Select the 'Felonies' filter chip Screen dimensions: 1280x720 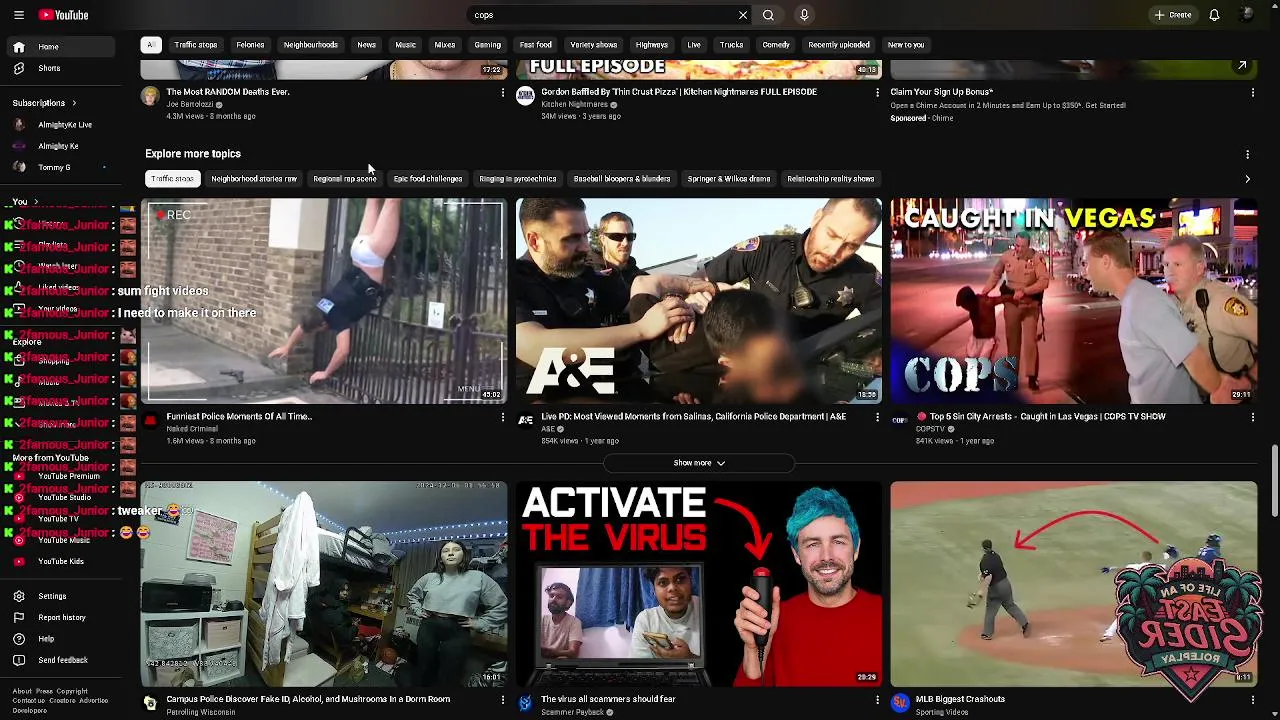click(250, 45)
